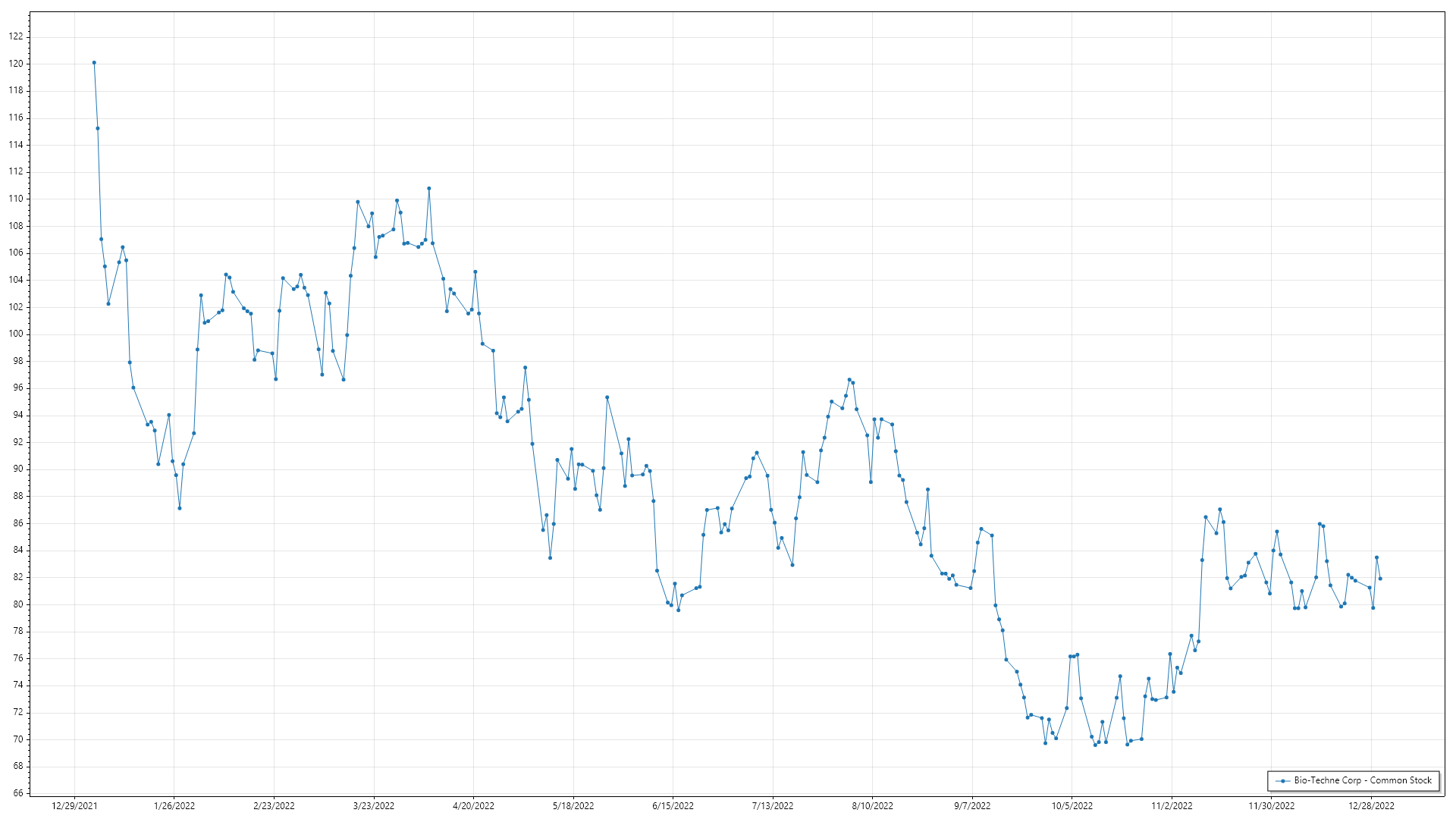1456x819 pixels.
Task: Click the Bio-Techne Corp legend line marker
Action: click(x=1282, y=780)
